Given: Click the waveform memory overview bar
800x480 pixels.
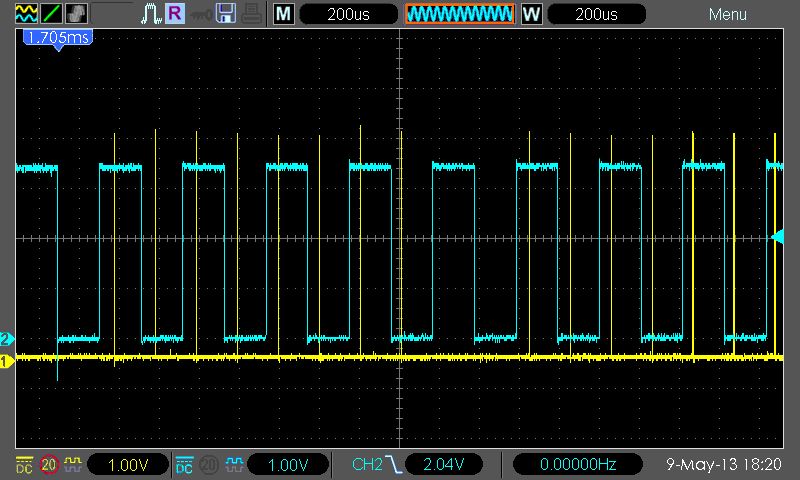Looking at the screenshot, I should pyautogui.click(x=460, y=14).
